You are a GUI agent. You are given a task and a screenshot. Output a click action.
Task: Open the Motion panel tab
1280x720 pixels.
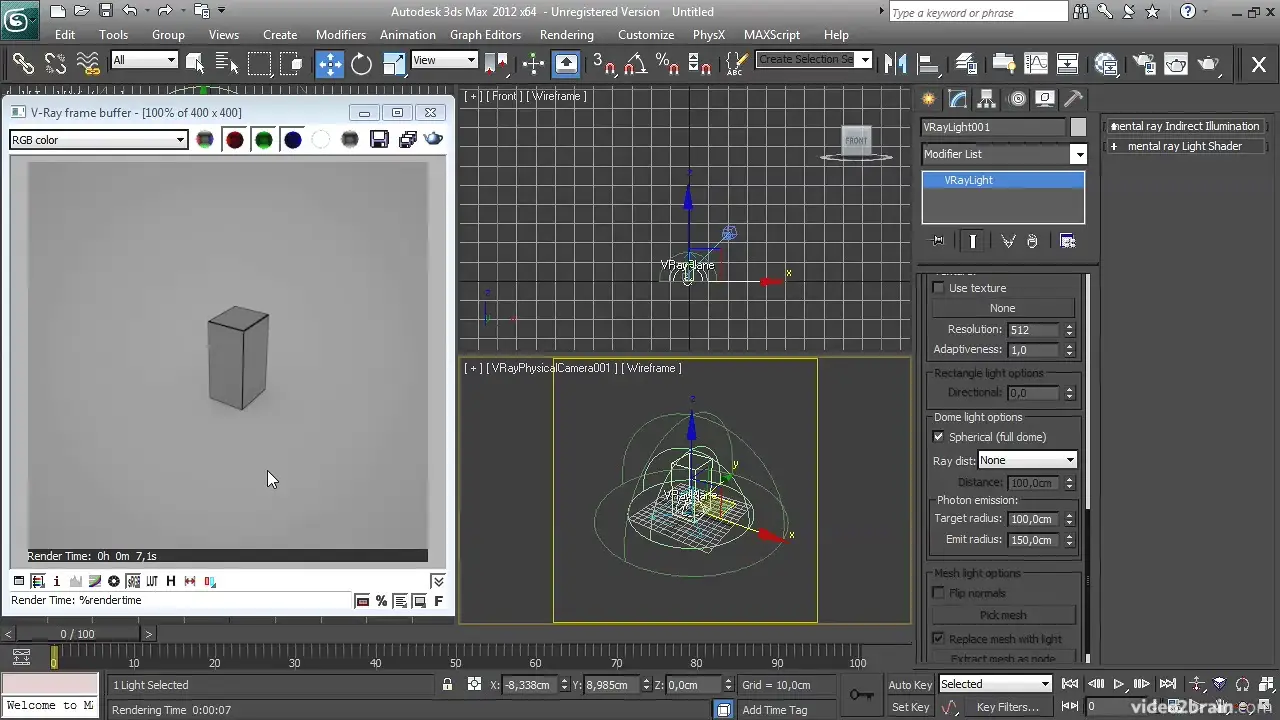(x=1017, y=99)
